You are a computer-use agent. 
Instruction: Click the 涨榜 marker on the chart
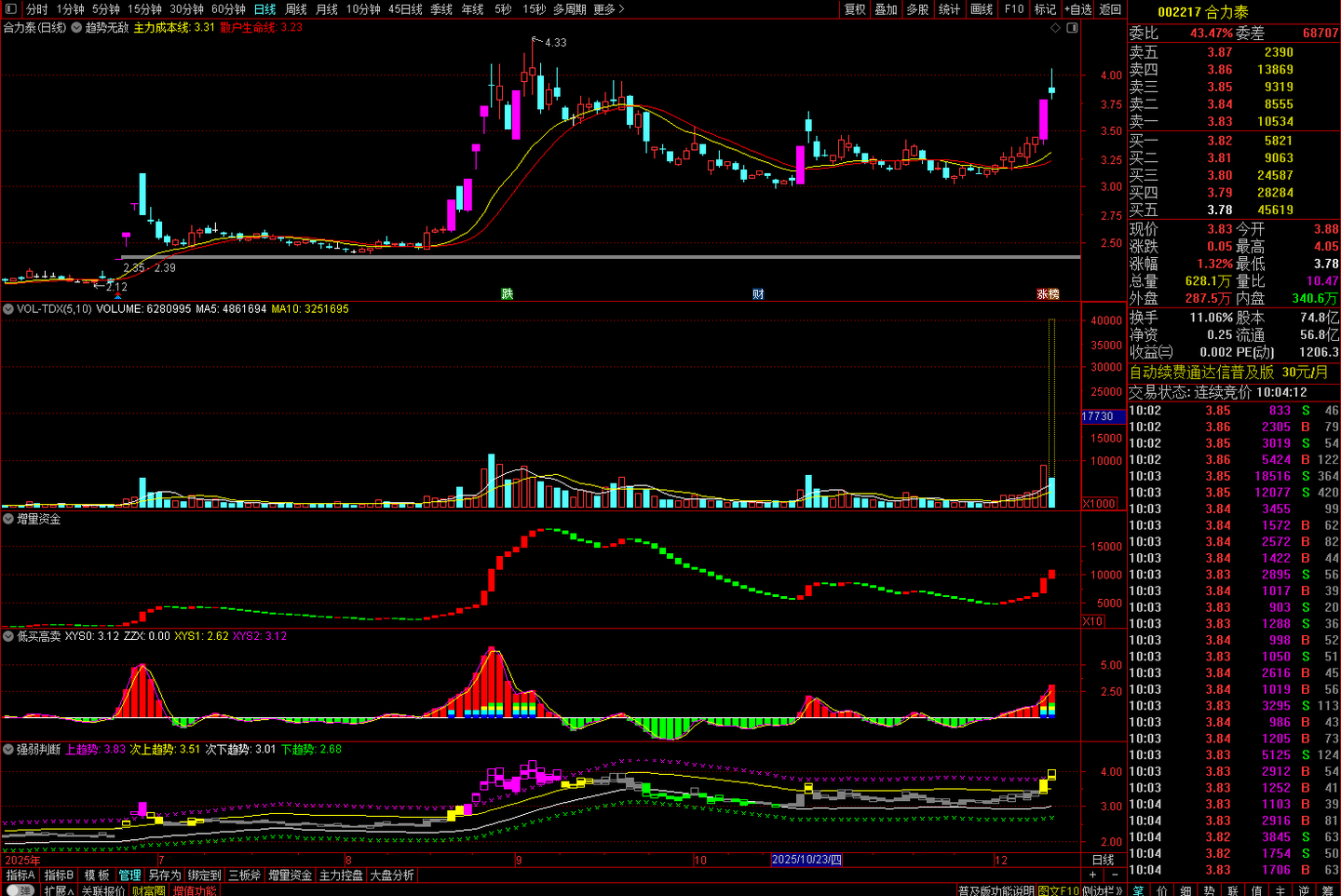coord(1049,294)
